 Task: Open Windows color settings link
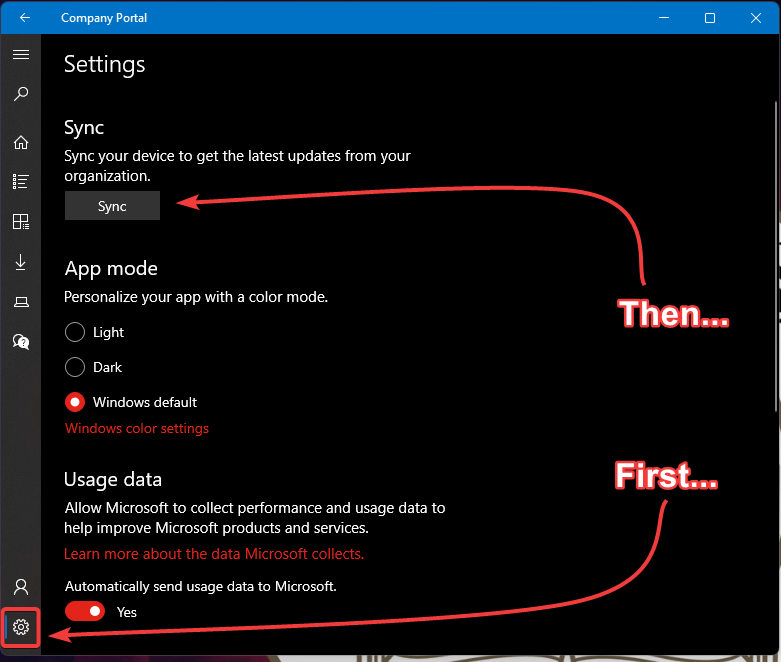tap(137, 428)
